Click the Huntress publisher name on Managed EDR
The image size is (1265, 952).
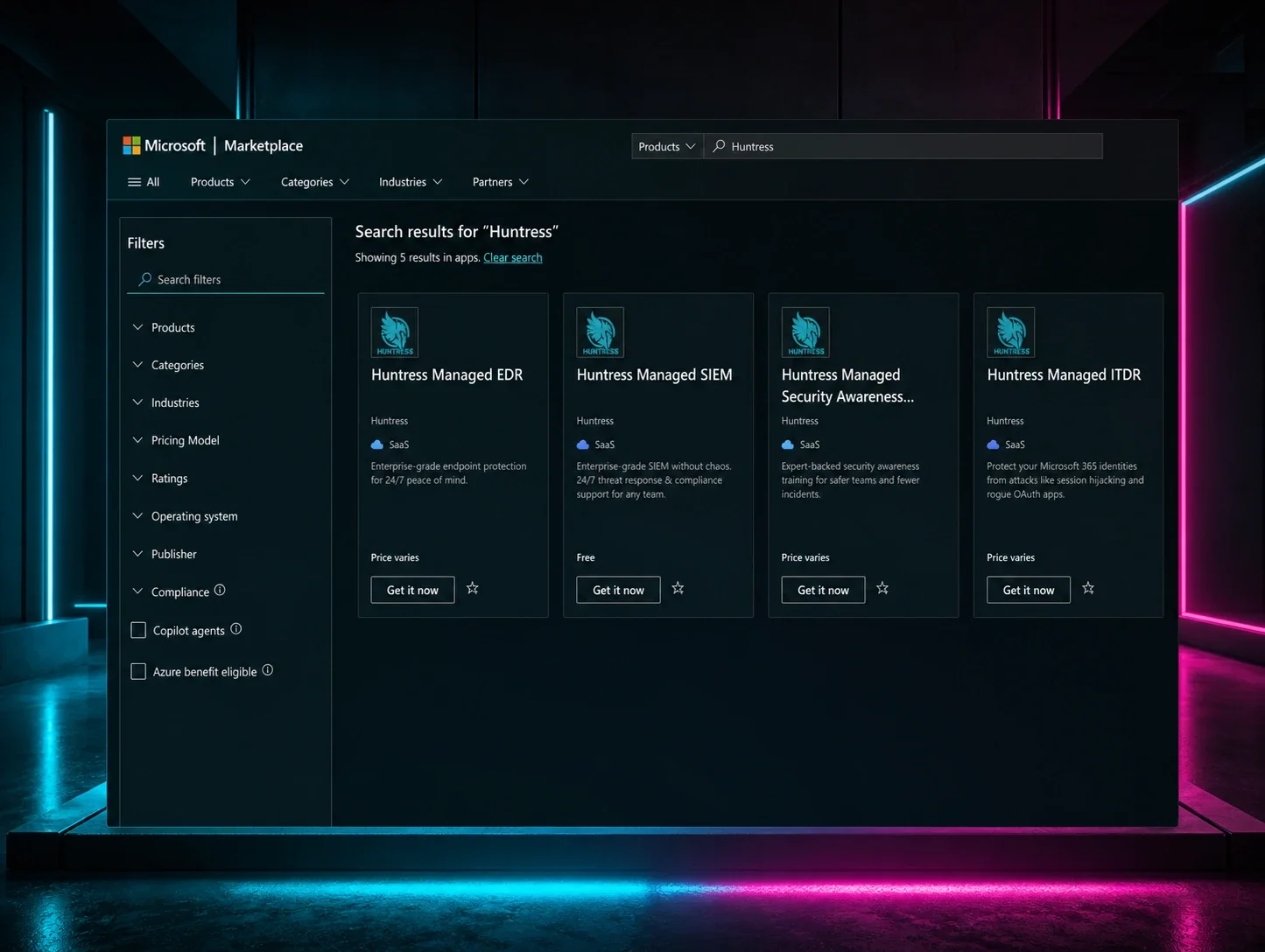tap(390, 421)
